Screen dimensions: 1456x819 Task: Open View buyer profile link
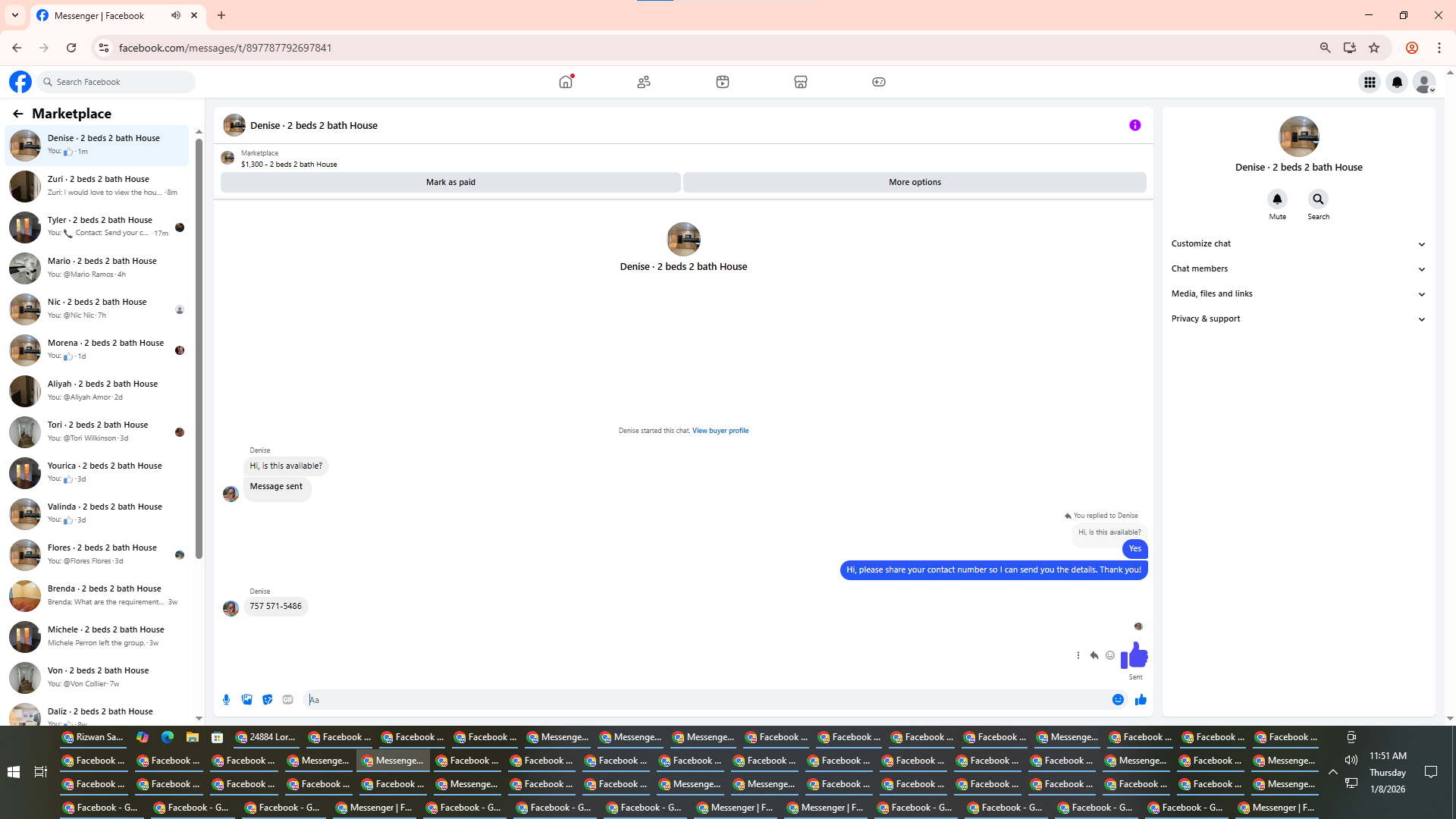click(x=720, y=431)
